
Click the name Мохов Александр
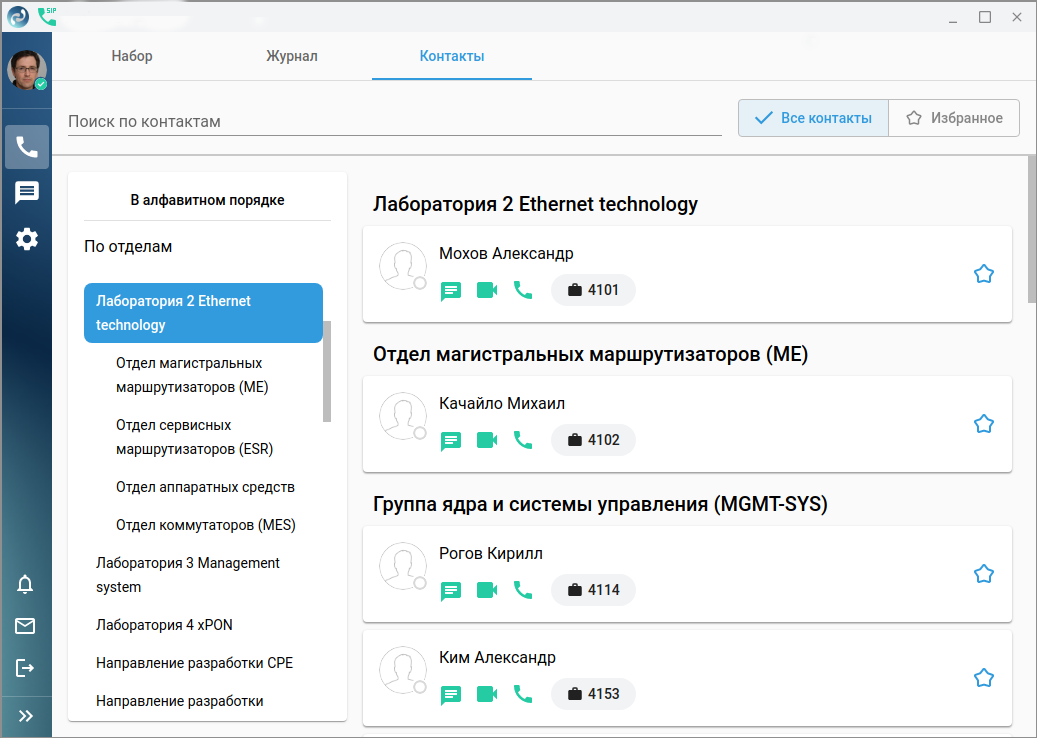(x=506, y=253)
